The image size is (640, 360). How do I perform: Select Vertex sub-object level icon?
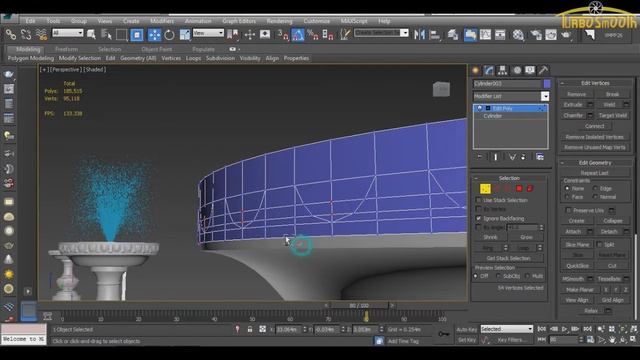485,189
